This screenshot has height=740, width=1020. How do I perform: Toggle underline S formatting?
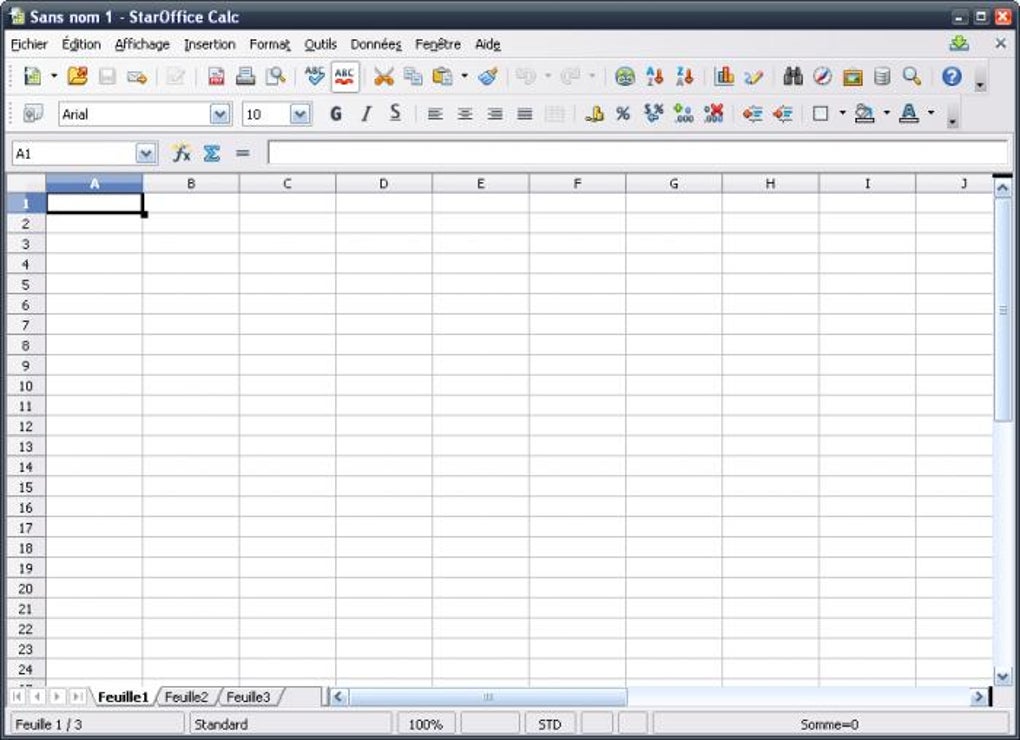tap(395, 114)
